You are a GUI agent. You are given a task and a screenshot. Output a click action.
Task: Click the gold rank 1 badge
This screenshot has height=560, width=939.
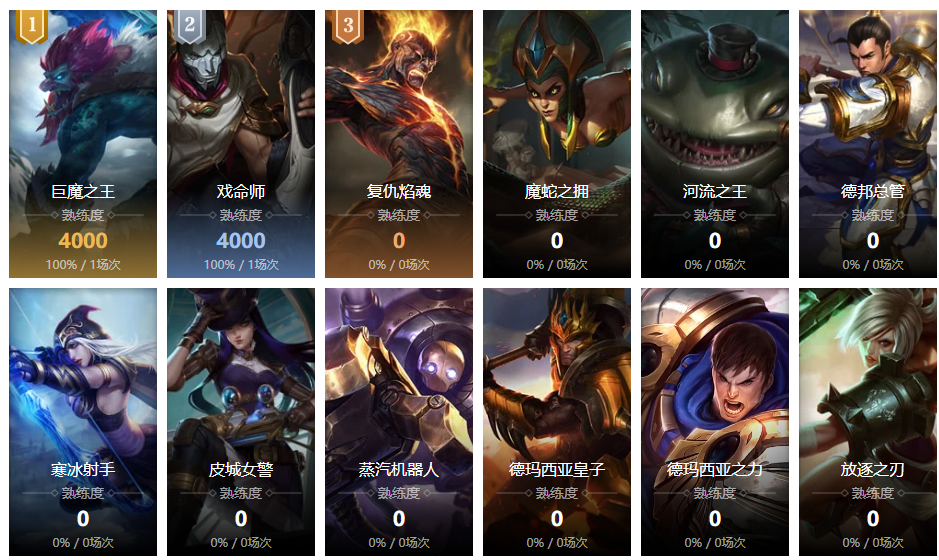click(x=32, y=26)
